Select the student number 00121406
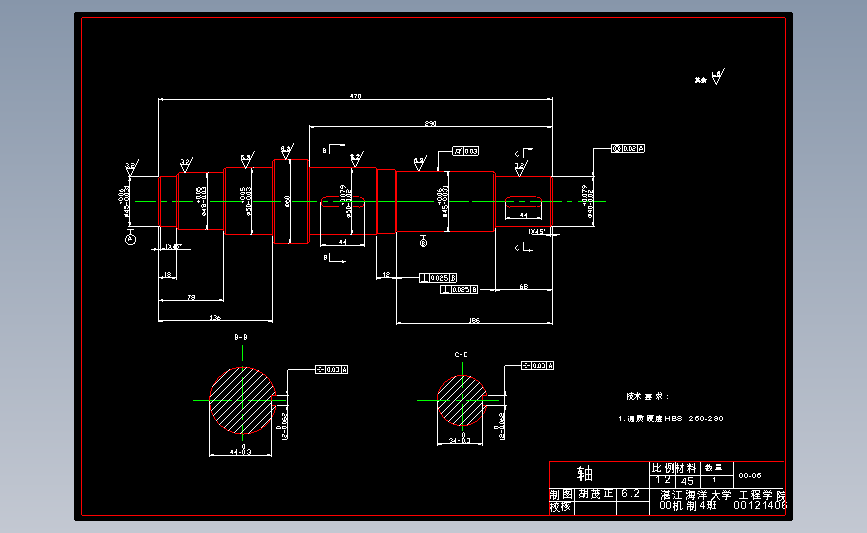 (x=760, y=505)
